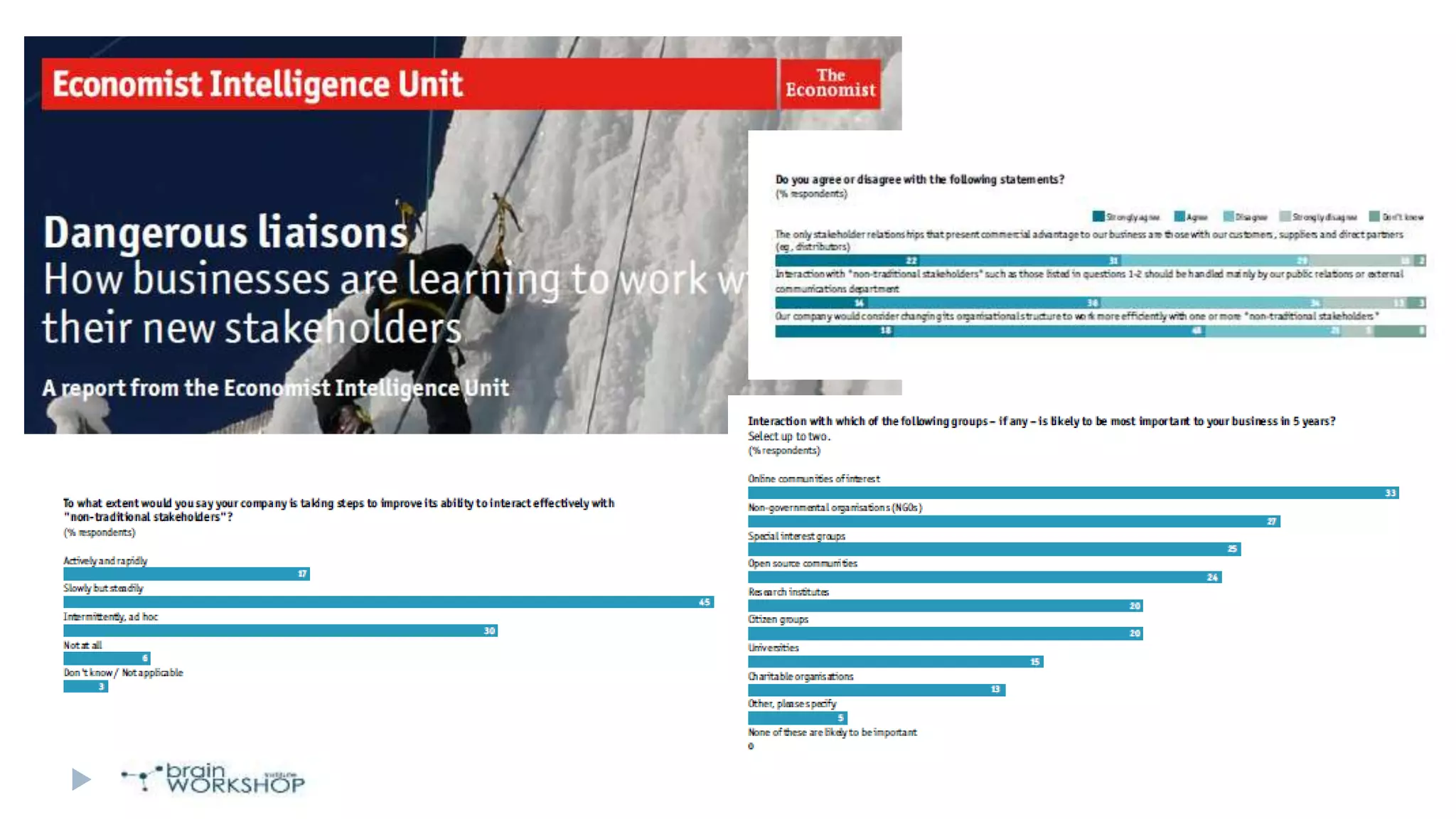Click the Don't know legend square
The width and height of the screenshot is (1456, 819).
coord(1374,216)
